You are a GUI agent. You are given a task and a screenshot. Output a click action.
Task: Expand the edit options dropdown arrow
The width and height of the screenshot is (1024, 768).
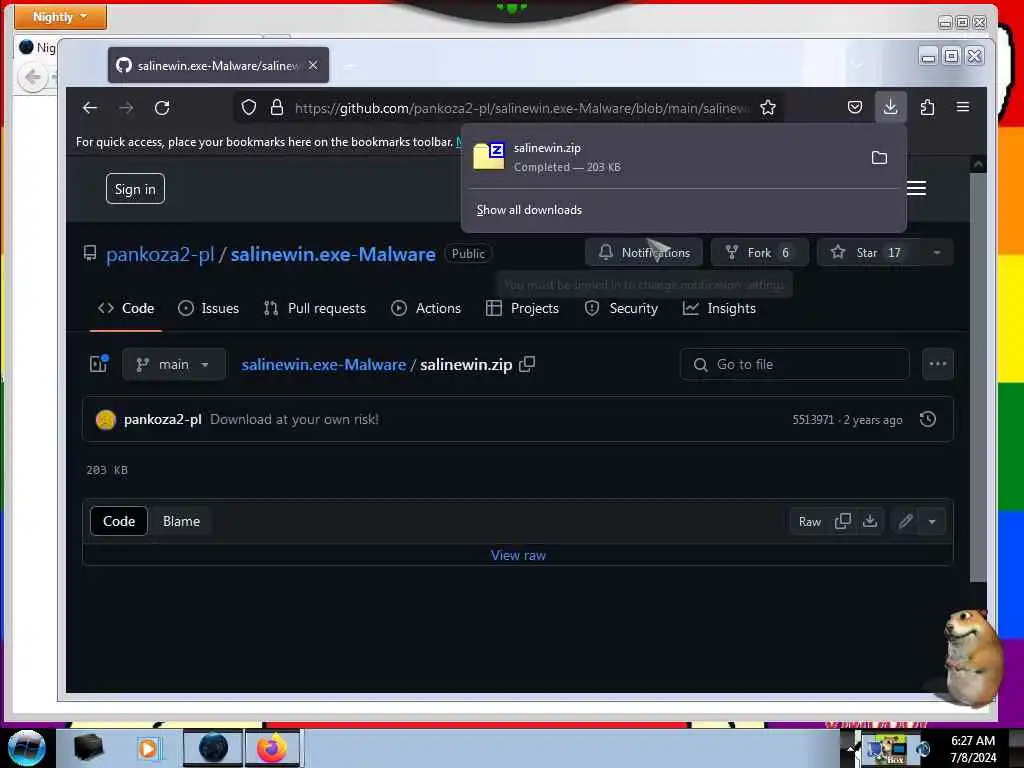(932, 521)
